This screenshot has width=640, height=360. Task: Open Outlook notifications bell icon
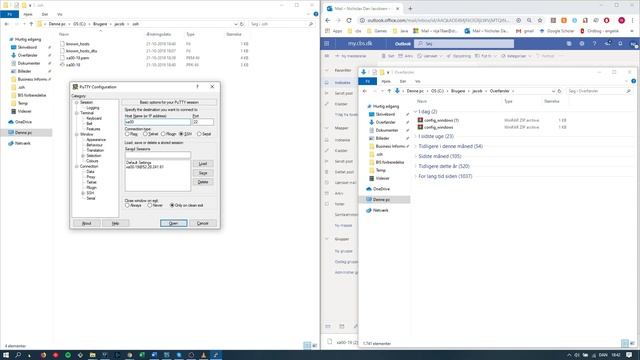coord(620,44)
